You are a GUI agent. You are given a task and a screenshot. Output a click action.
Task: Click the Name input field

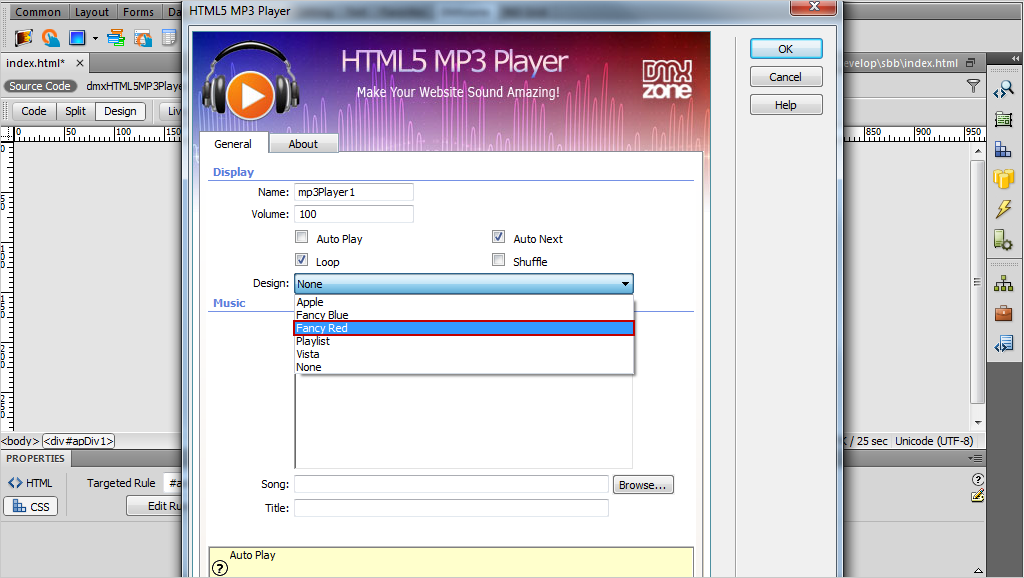point(353,192)
